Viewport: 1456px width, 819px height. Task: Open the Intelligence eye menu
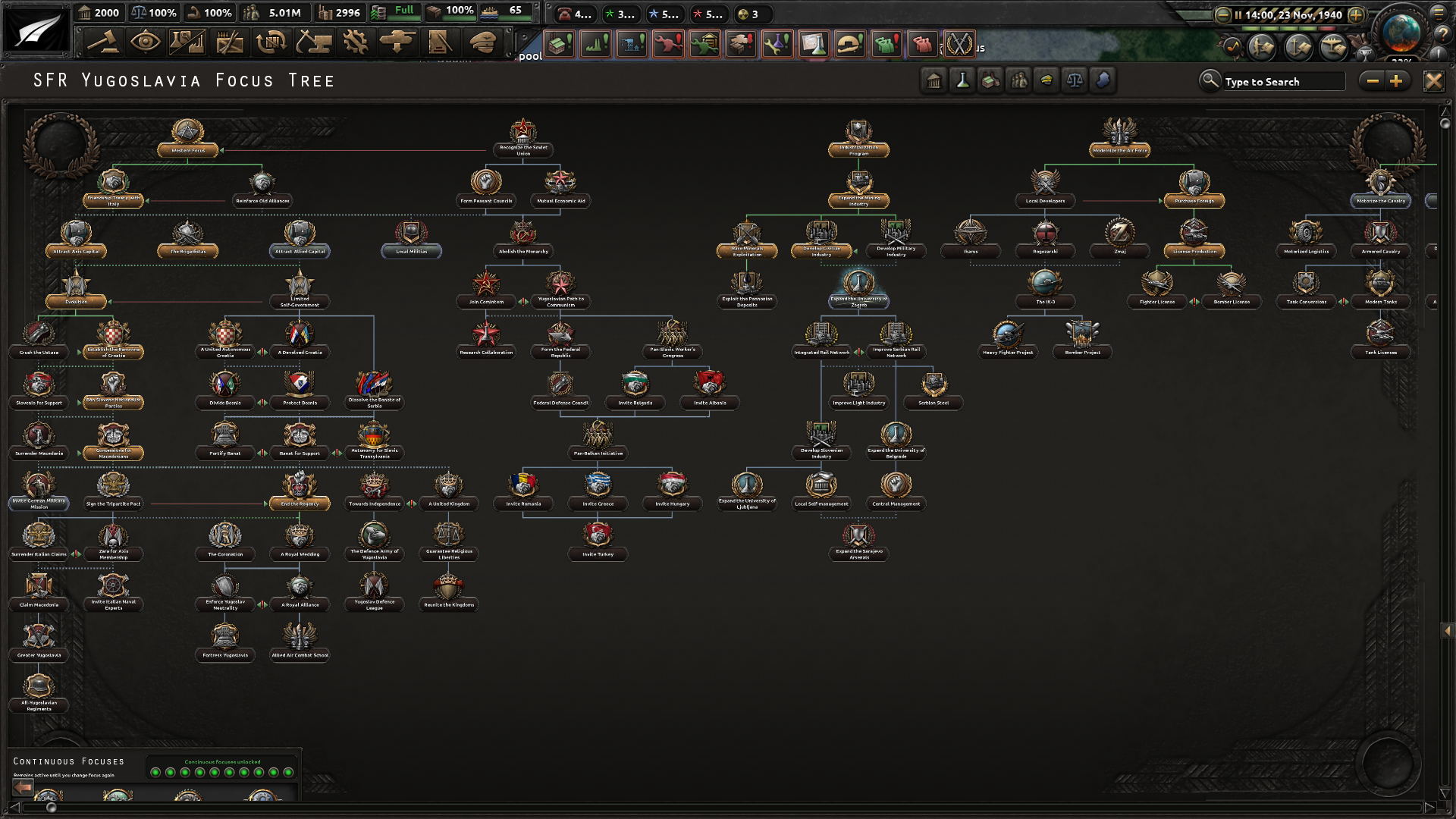tap(145, 42)
